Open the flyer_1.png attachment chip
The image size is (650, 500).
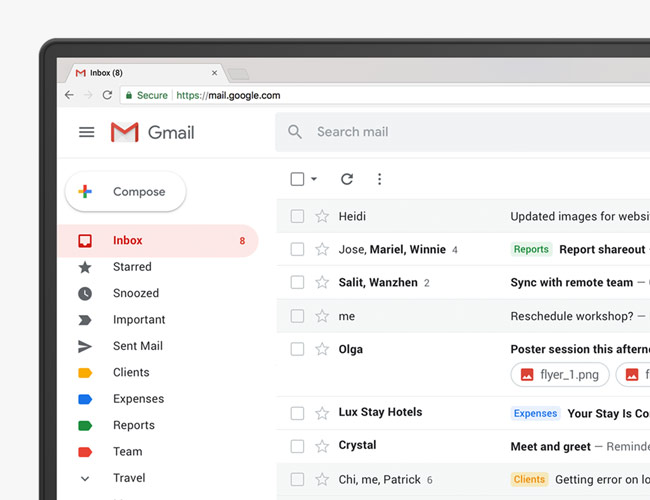point(560,375)
